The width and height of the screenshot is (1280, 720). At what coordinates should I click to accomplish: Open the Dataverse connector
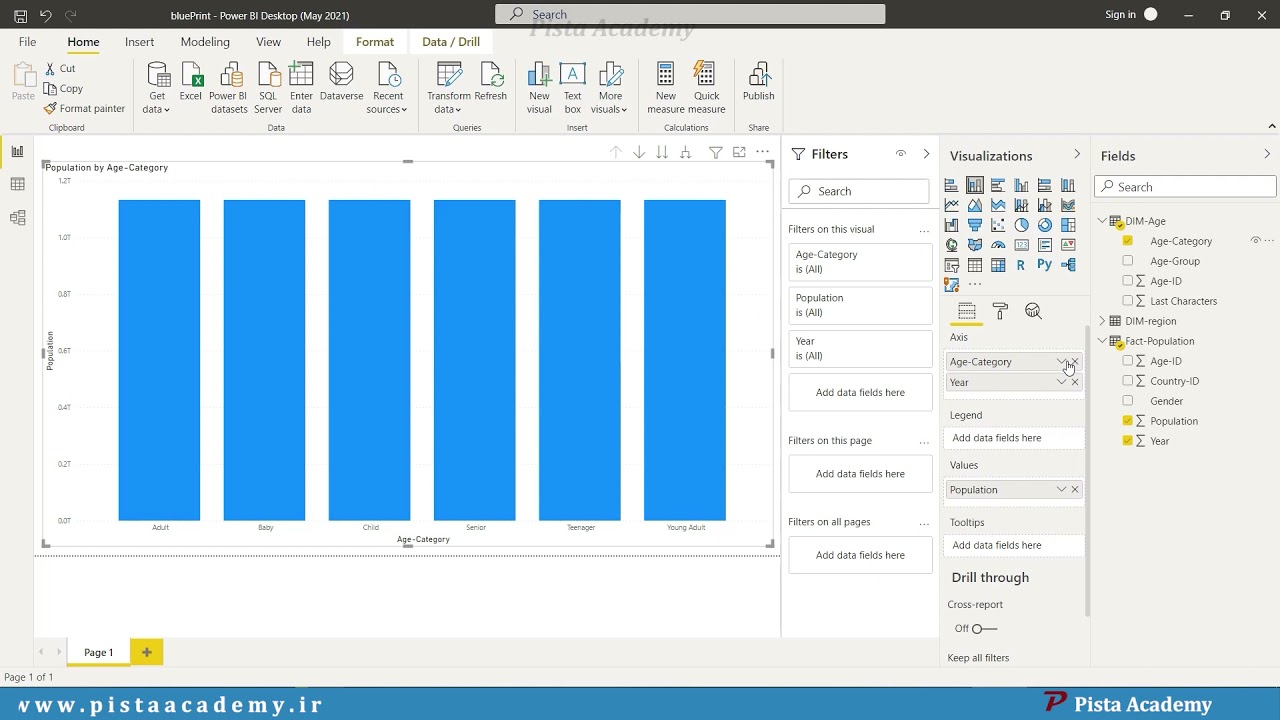click(x=341, y=82)
